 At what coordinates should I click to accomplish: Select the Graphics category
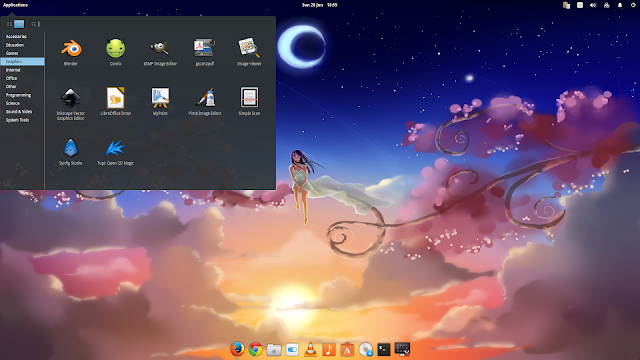coord(22,61)
